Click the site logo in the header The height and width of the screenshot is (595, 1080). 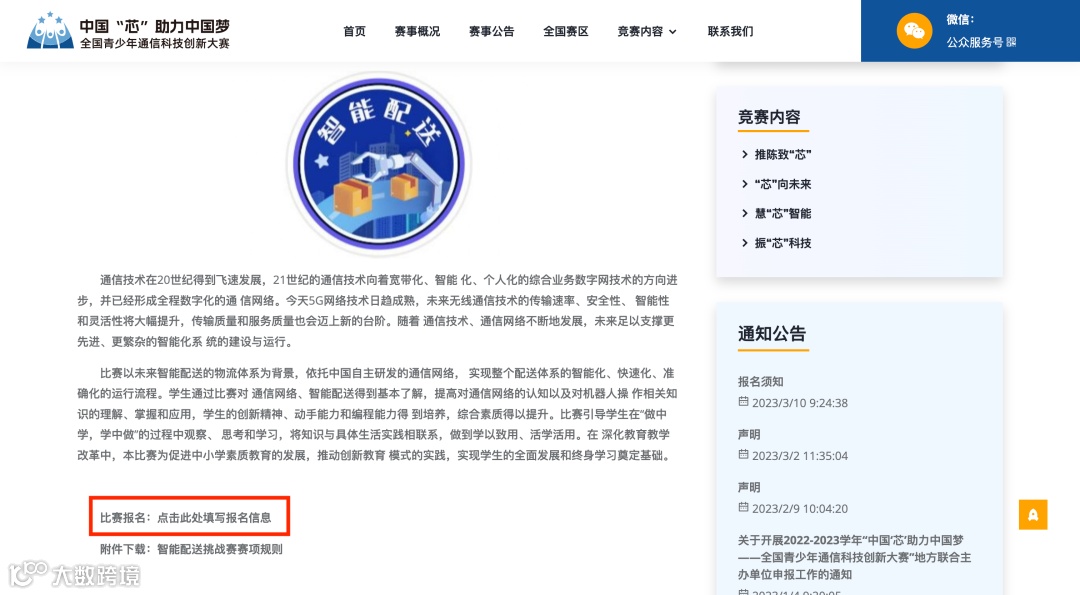pyautogui.click(x=128, y=31)
